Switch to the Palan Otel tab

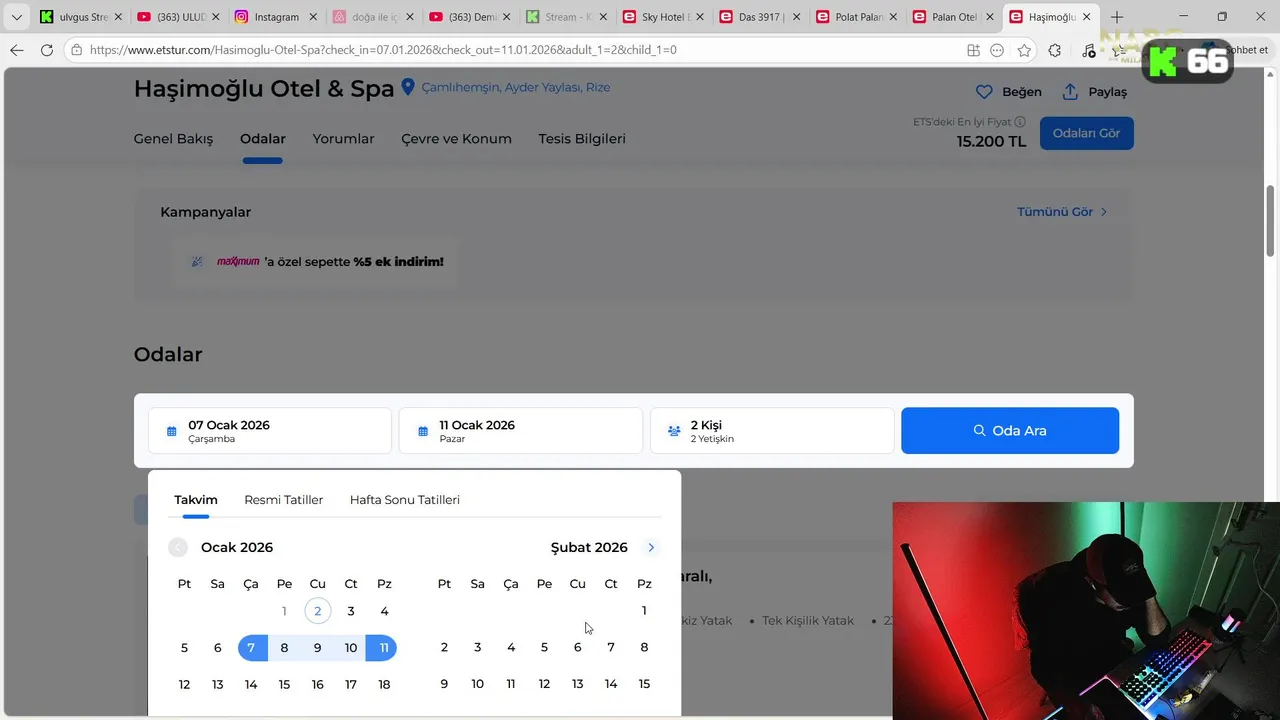(955, 17)
